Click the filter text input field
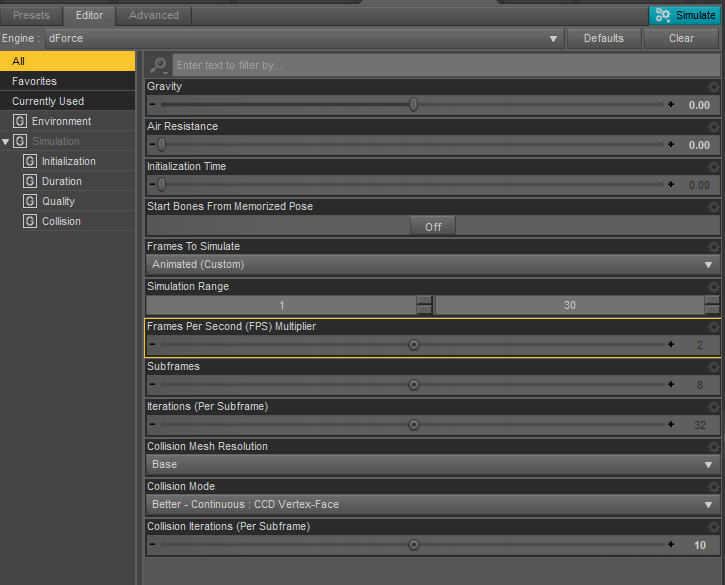Screen dimensions: 725x585 [446, 66]
